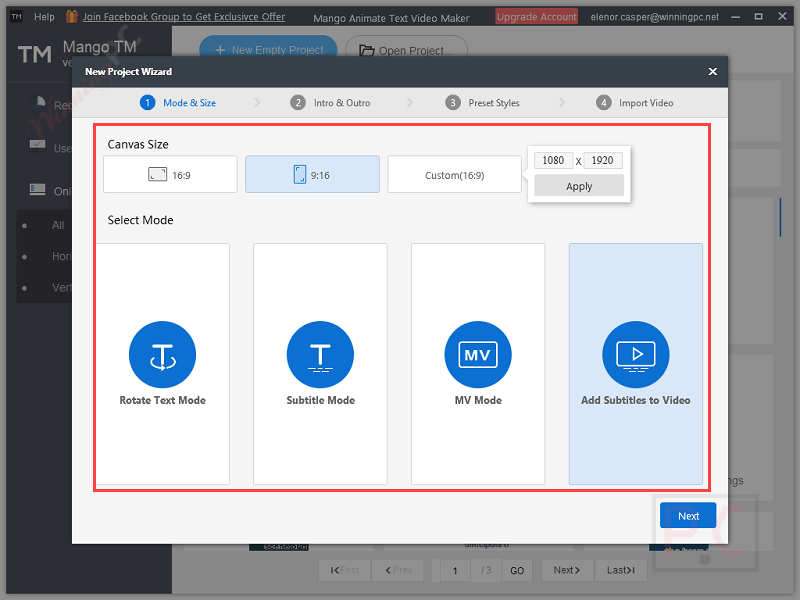
Task: Select Custom(16:9) canvas size option
Action: (454, 174)
